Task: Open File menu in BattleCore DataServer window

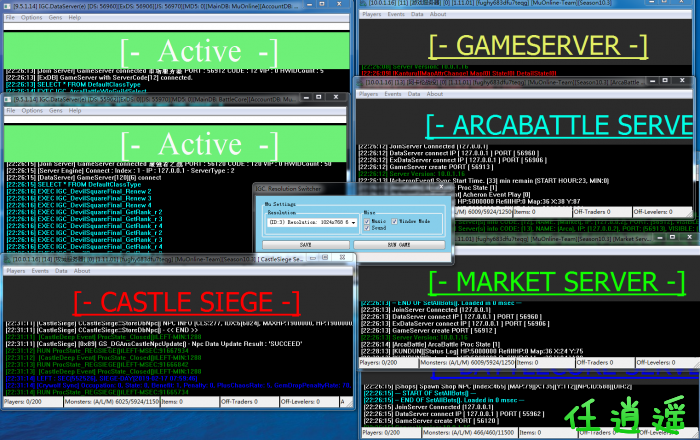Action: click(11, 110)
